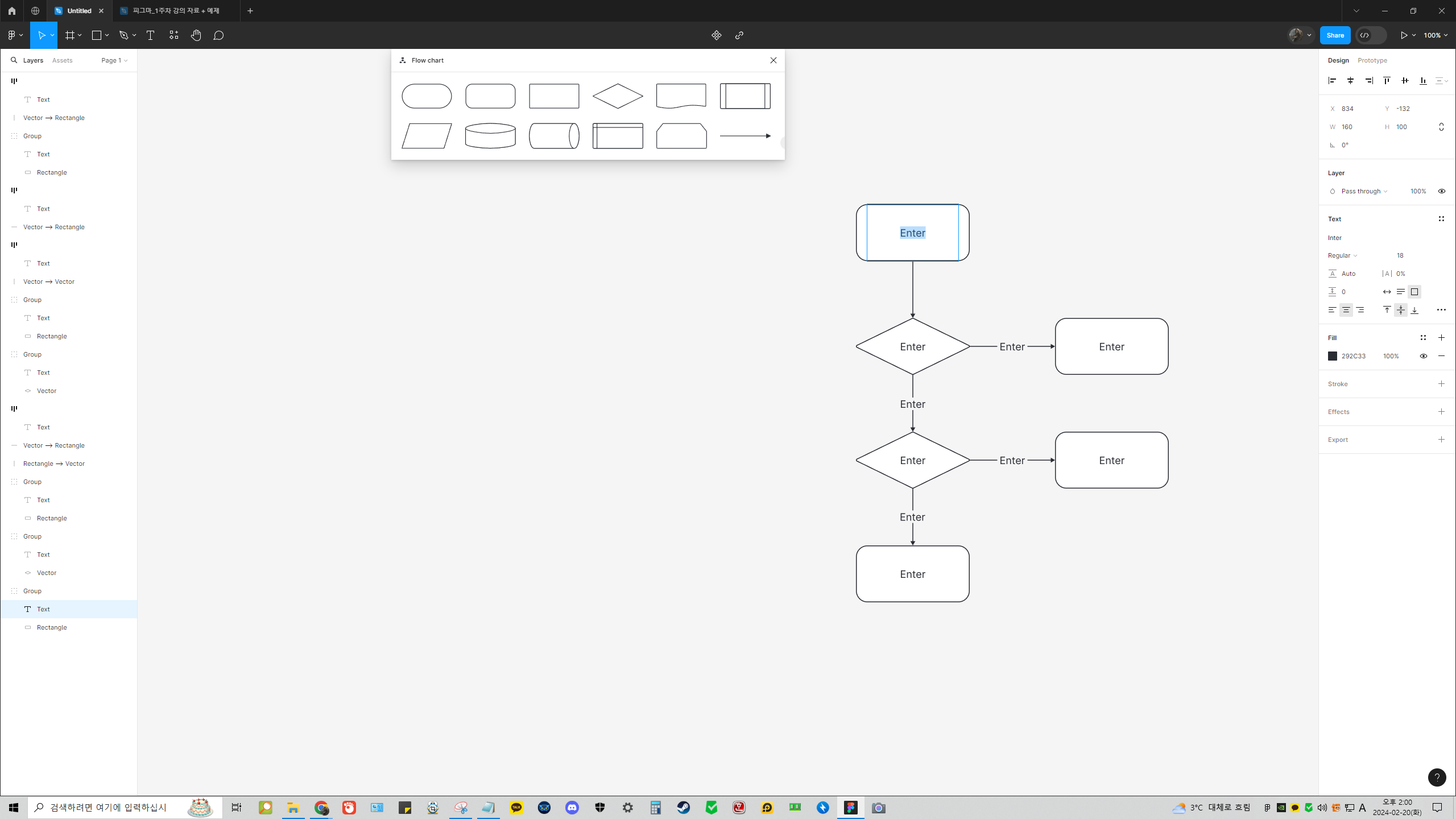The width and height of the screenshot is (1456, 819).
Task: Open text style picker icon
Action: 1441,219
